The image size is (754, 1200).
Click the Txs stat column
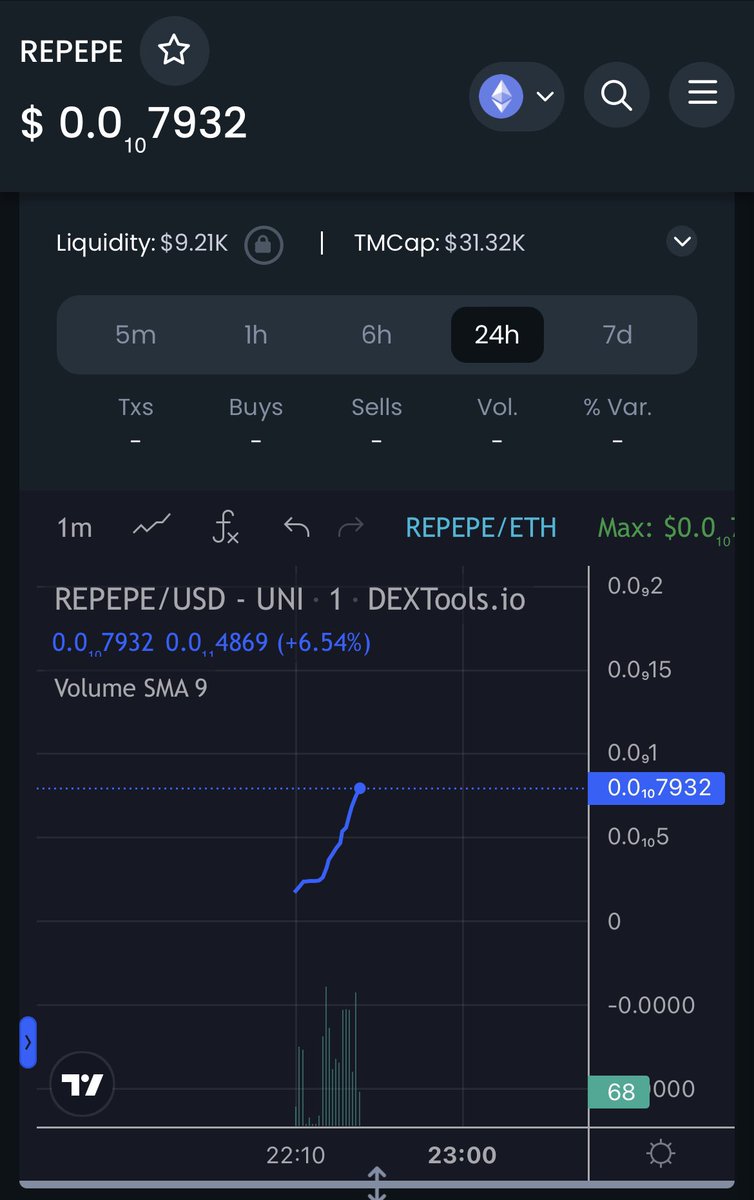click(x=135, y=423)
